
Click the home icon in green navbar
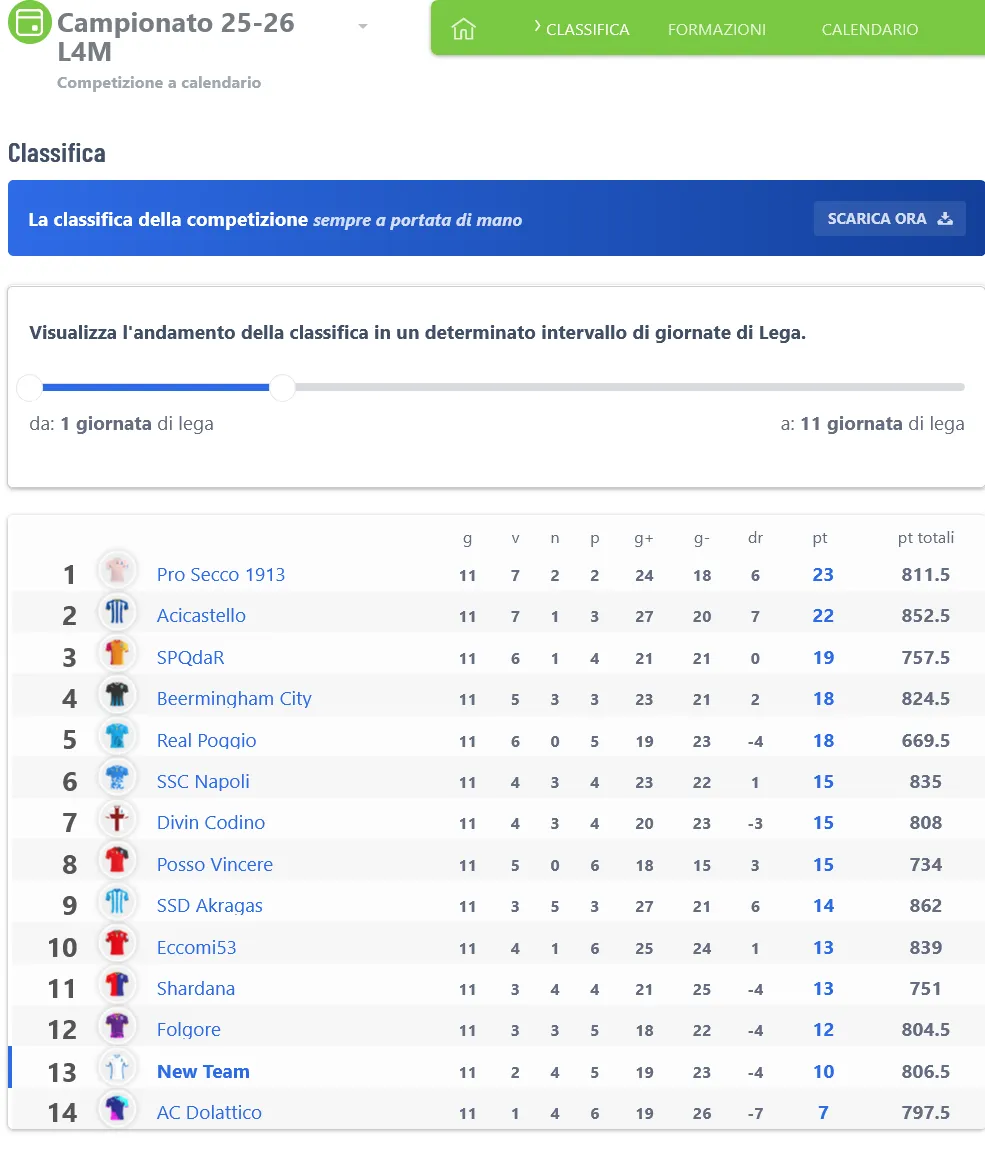coord(463,29)
